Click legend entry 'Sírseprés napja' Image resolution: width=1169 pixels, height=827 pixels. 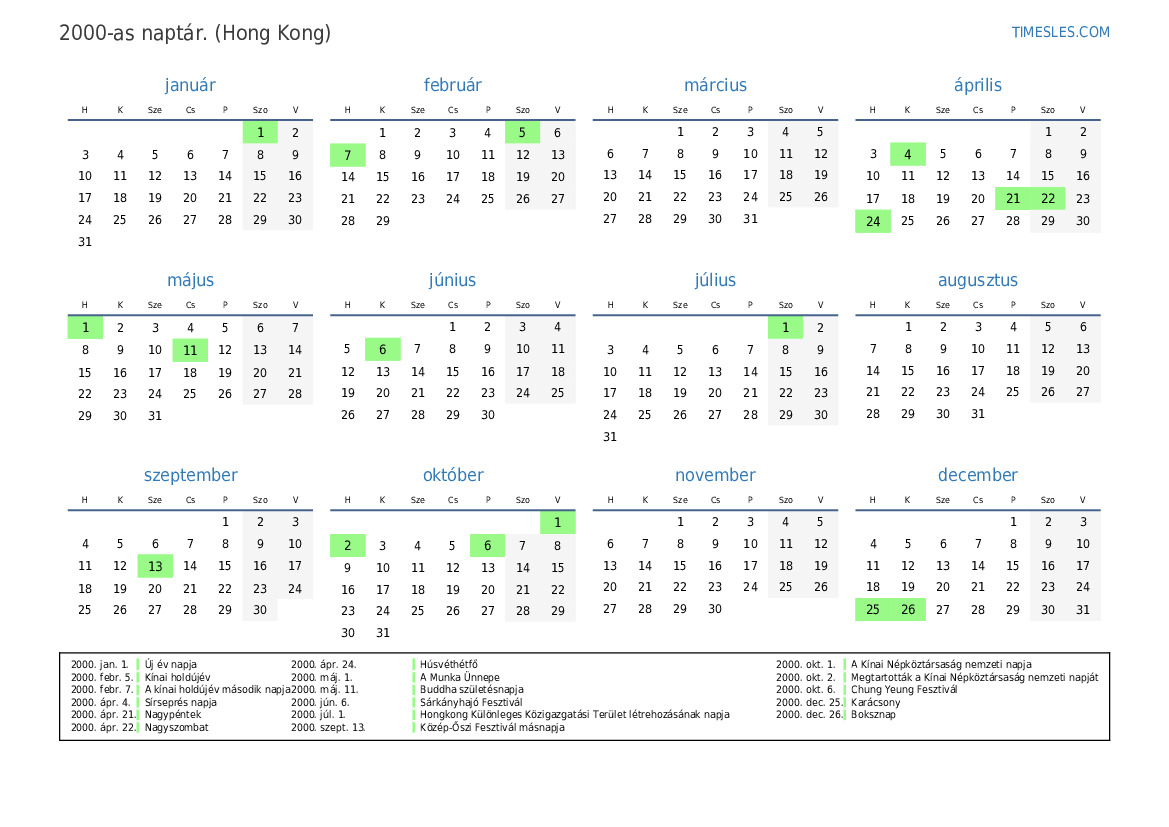[180, 702]
